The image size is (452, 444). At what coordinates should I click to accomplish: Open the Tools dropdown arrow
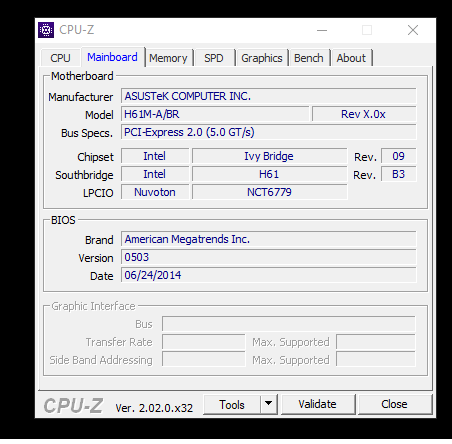(269, 404)
